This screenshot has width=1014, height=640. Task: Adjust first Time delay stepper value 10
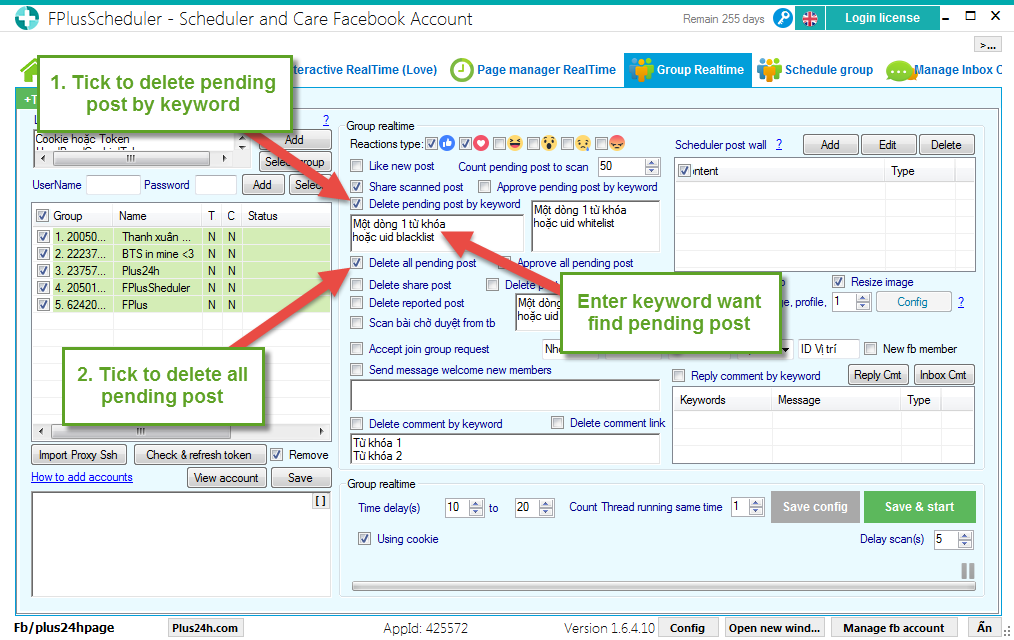click(x=476, y=507)
